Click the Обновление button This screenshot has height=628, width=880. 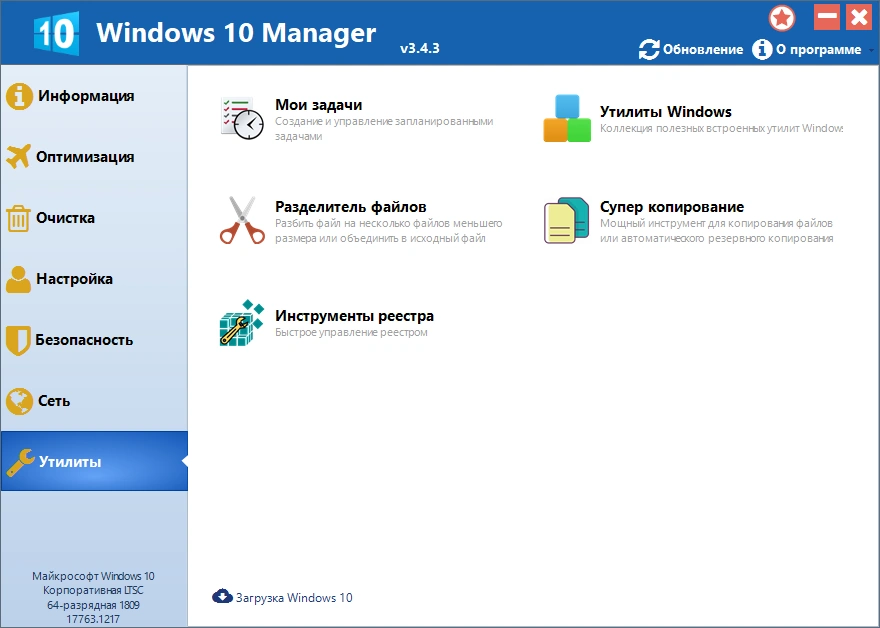691,49
